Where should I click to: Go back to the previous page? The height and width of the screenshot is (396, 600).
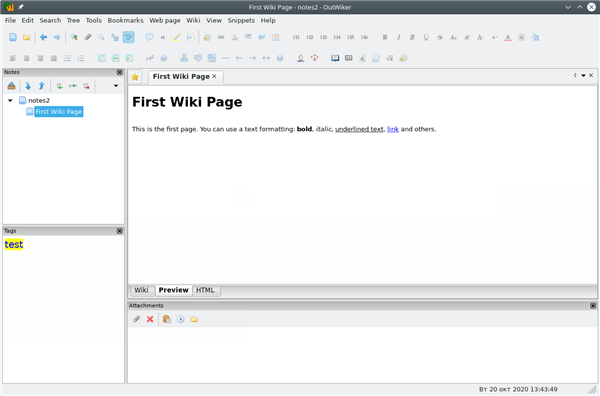tap(43, 37)
